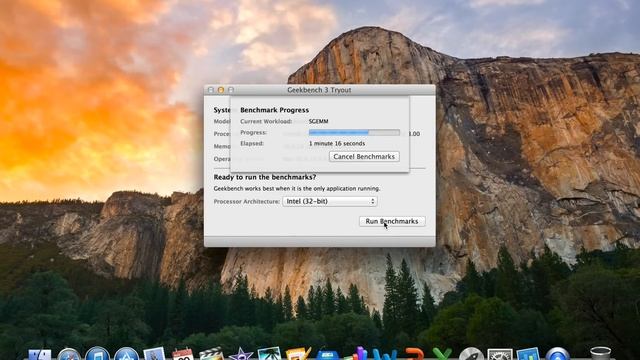The width and height of the screenshot is (640, 360).
Task: Click the 'Geekbench works best' notice text
Action: coord(297,189)
